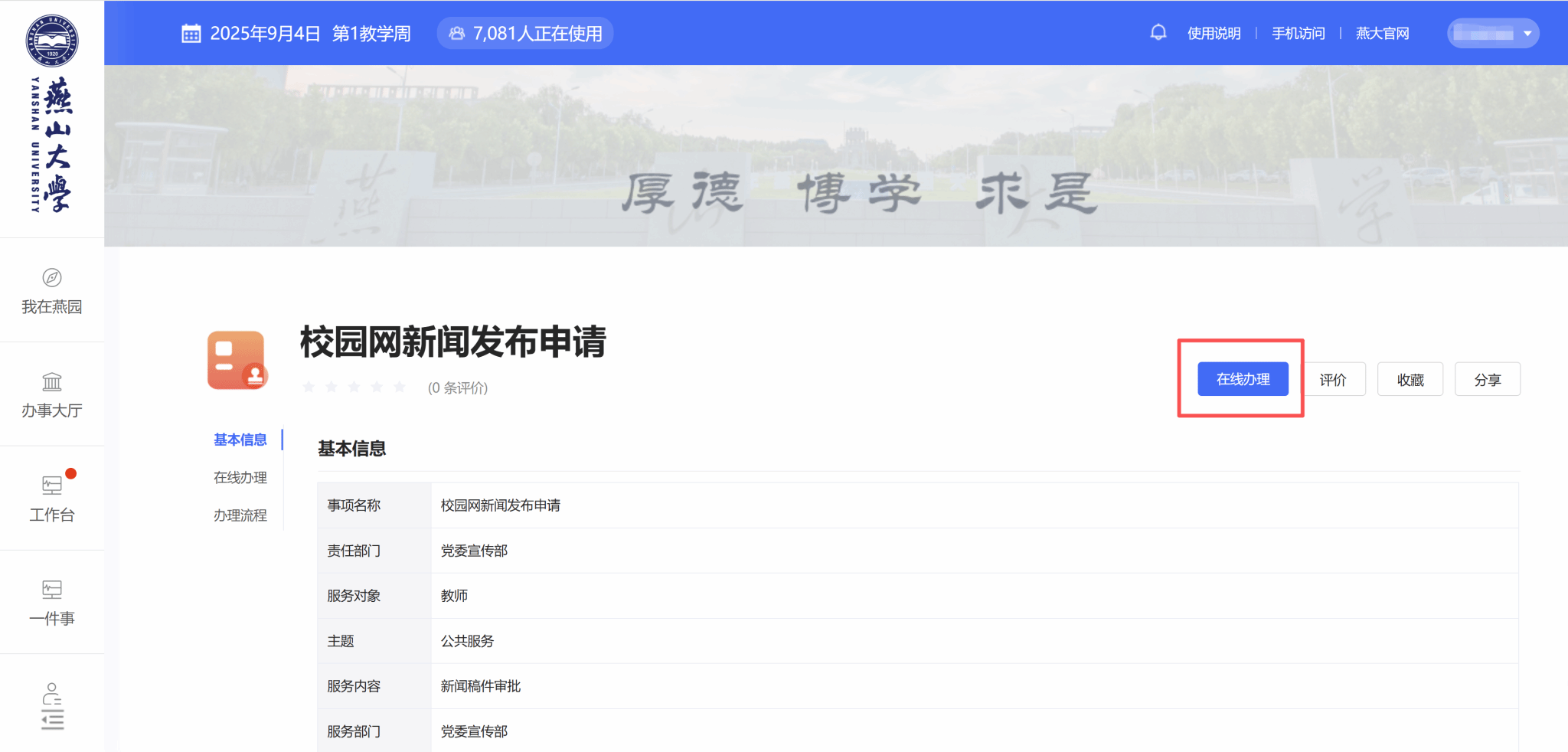The image size is (1568, 752).
Task: Open the 工作台 monitor icon
Action: coord(52,486)
